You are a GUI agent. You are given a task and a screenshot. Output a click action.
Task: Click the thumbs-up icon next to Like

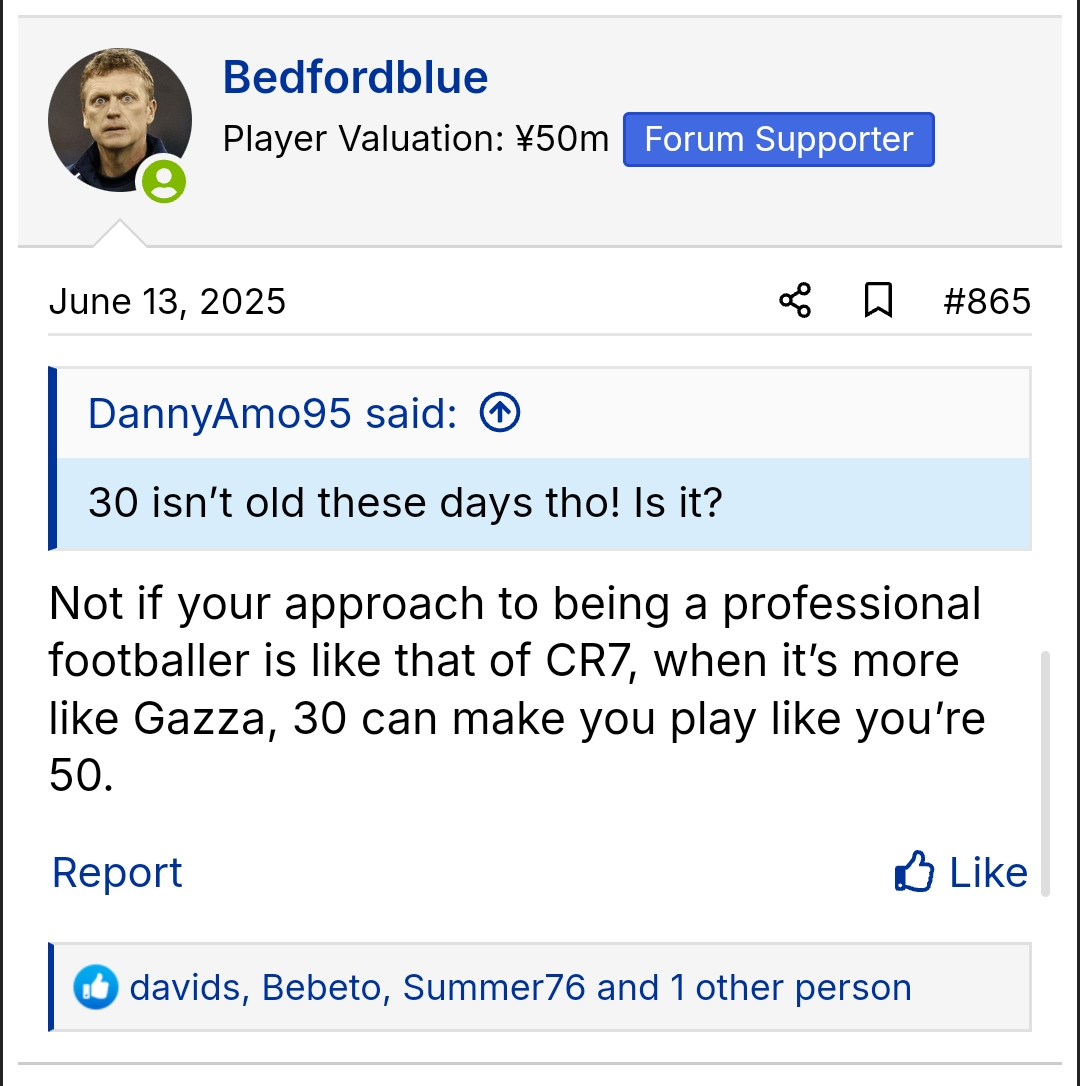click(914, 873)
